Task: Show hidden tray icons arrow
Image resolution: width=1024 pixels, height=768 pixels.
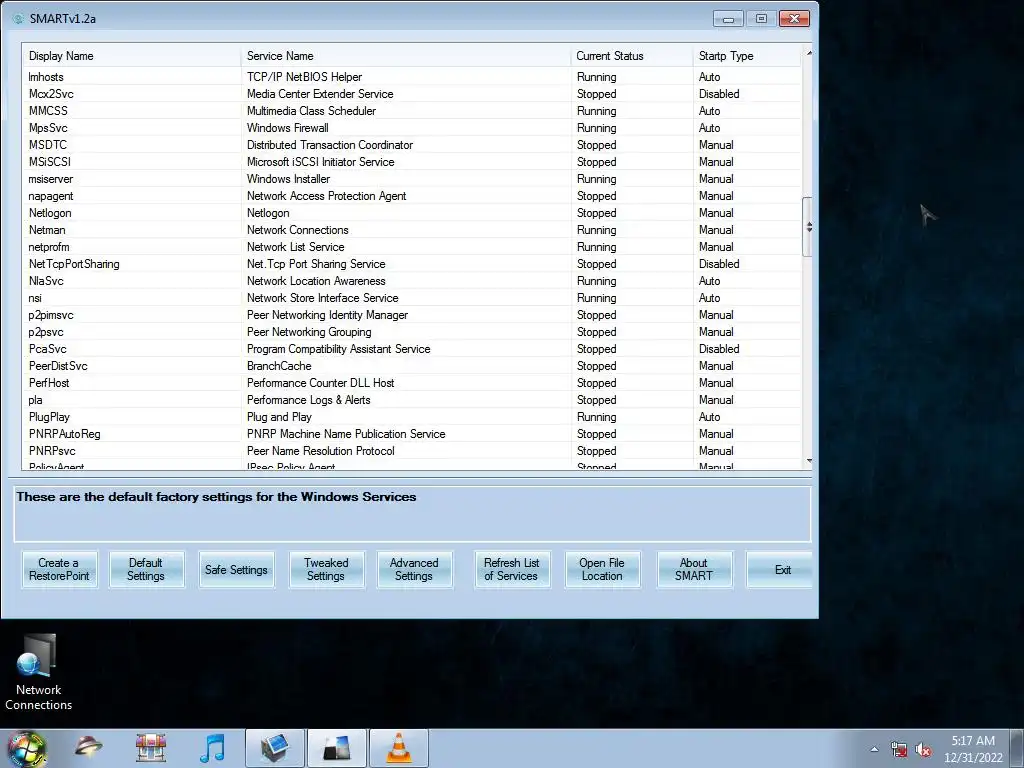Action: pos(874,750)
